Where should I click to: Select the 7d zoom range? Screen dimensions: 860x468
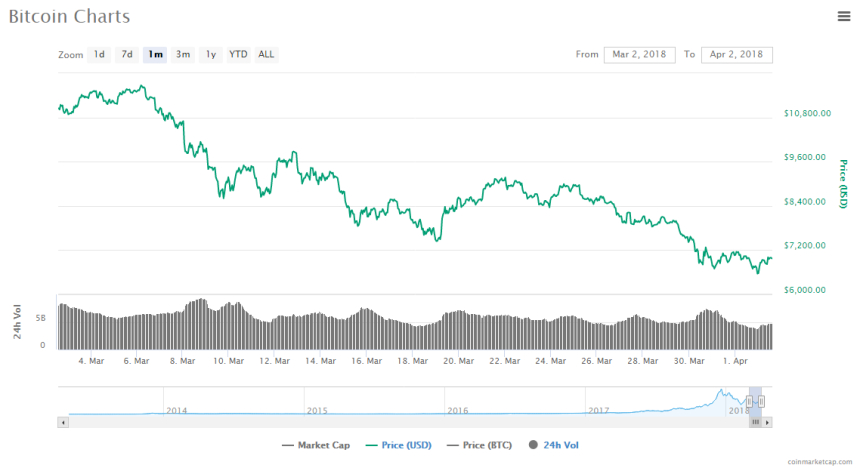coord(127,54)
